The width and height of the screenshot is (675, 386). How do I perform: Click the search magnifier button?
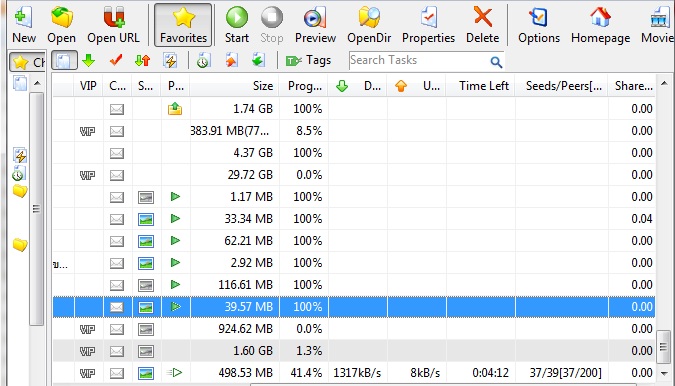pyautogui.click(x=496, y=62)
